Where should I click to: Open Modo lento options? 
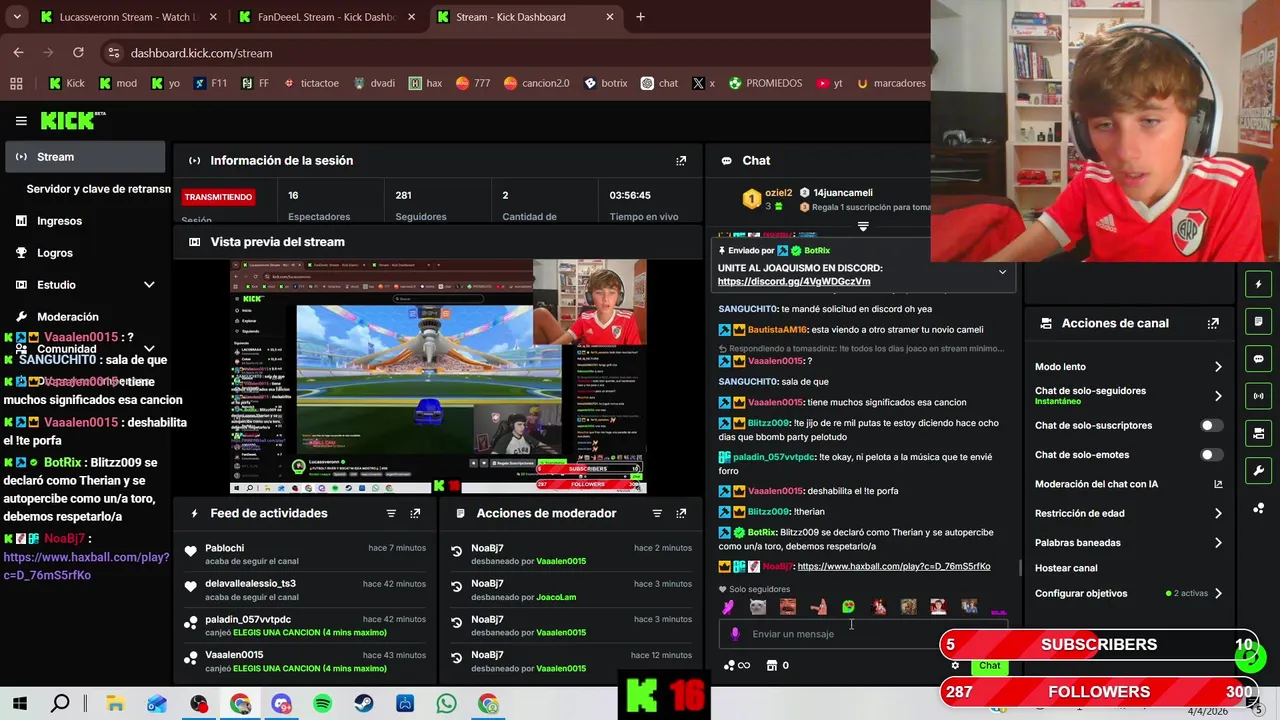1128,367
